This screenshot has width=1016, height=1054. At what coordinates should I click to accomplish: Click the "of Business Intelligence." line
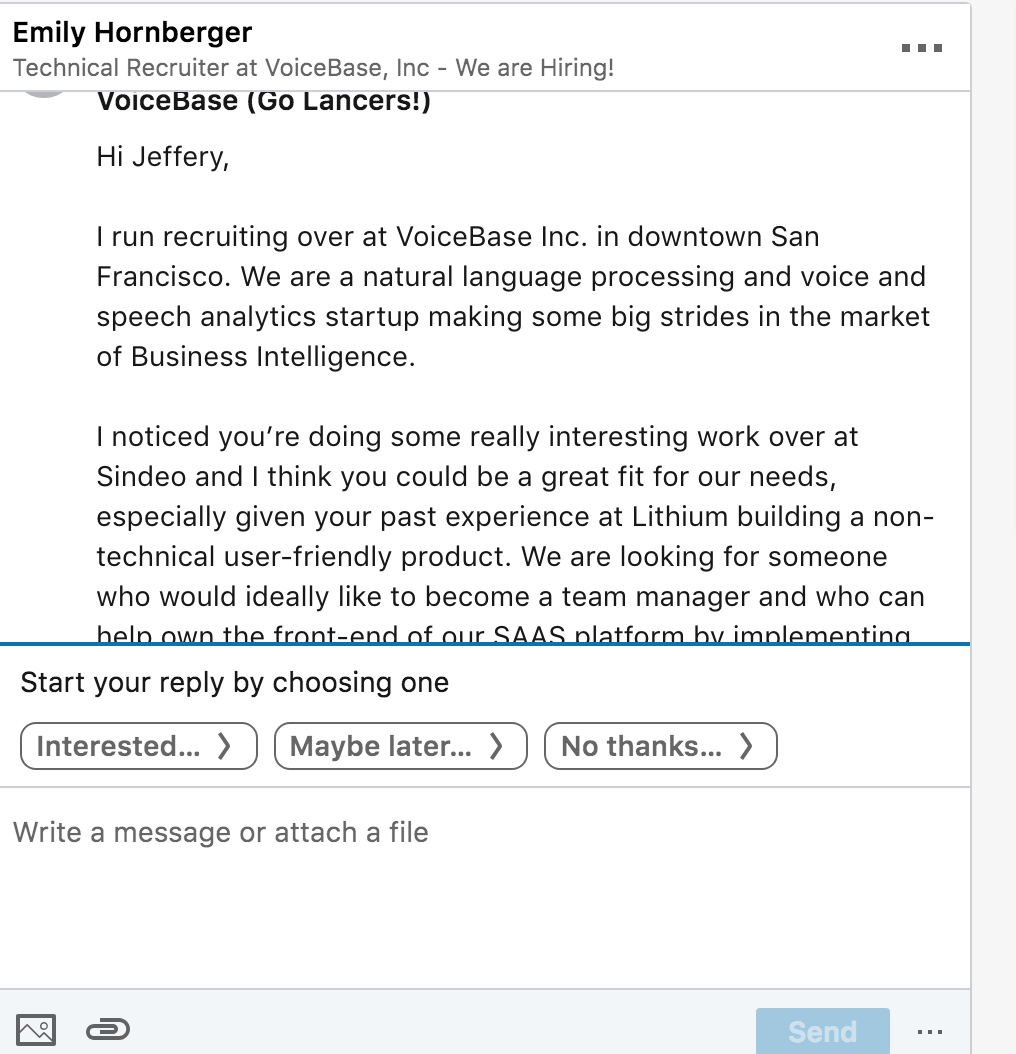click(x=255, y=357)
